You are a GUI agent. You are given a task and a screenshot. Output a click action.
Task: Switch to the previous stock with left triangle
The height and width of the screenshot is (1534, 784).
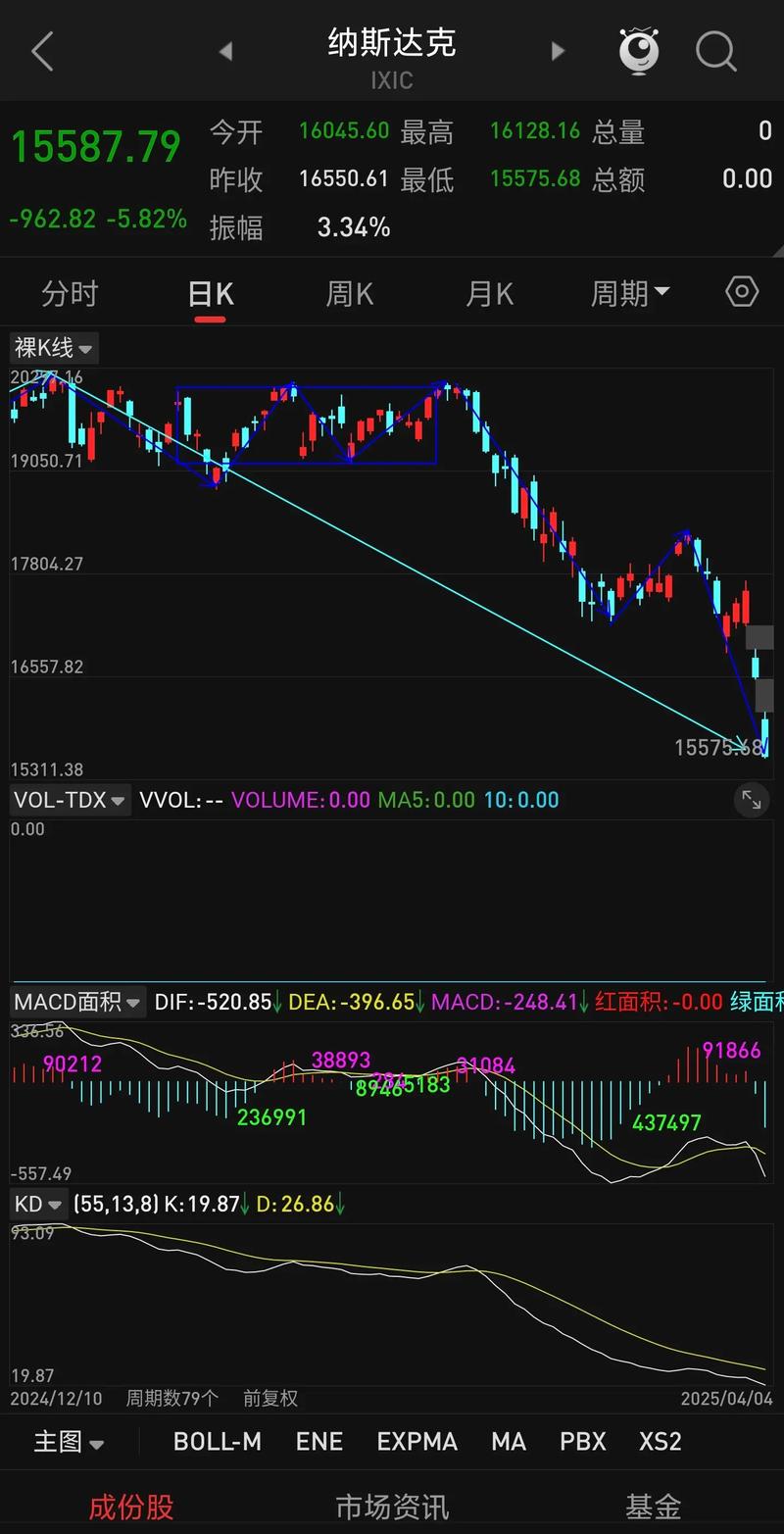pos(225,51)
